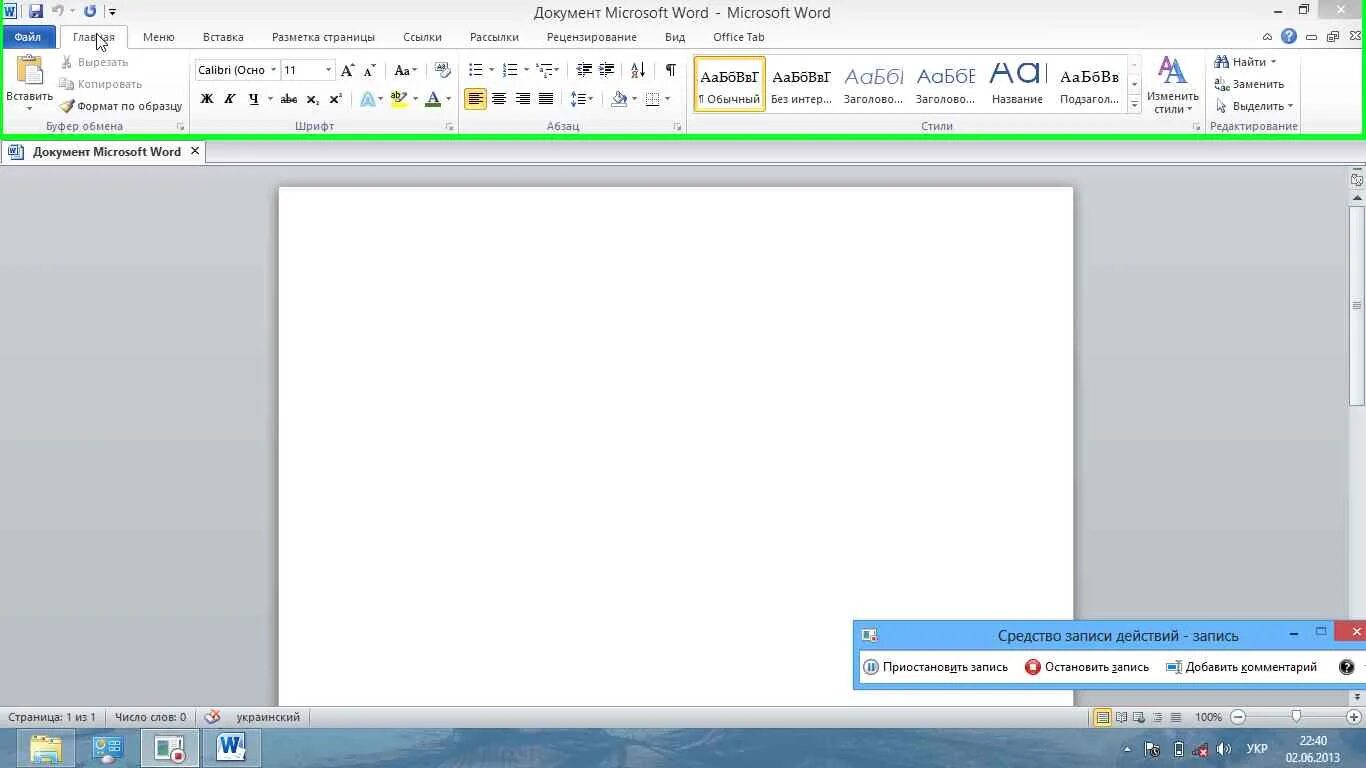This screenshot has height=768, width=1366.
Task: Zoom in with the plus button
Action: 1354,717
